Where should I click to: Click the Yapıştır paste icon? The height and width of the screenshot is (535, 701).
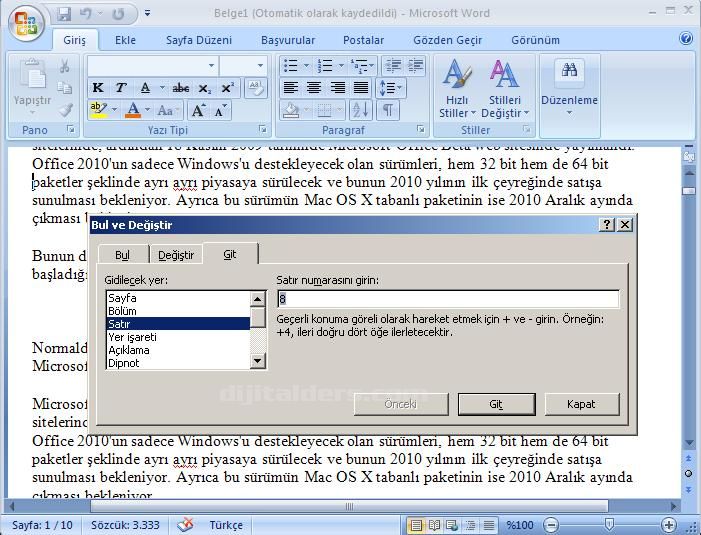[32, 74]
